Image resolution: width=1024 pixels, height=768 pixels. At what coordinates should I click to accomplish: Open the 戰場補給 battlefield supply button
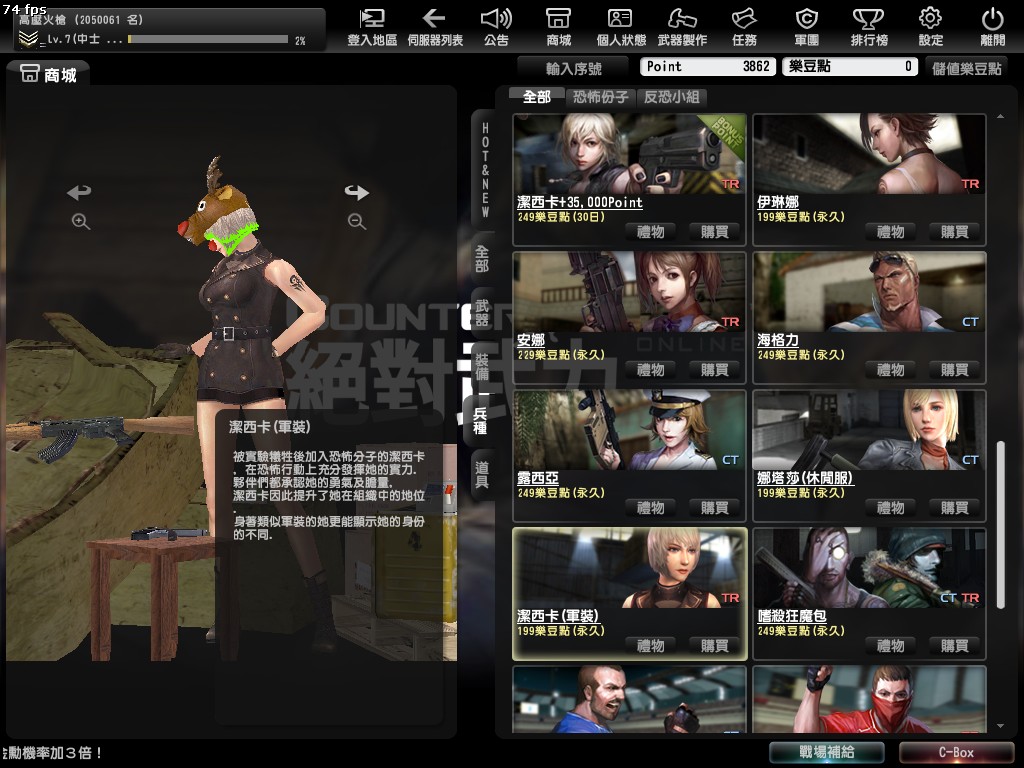827,752
